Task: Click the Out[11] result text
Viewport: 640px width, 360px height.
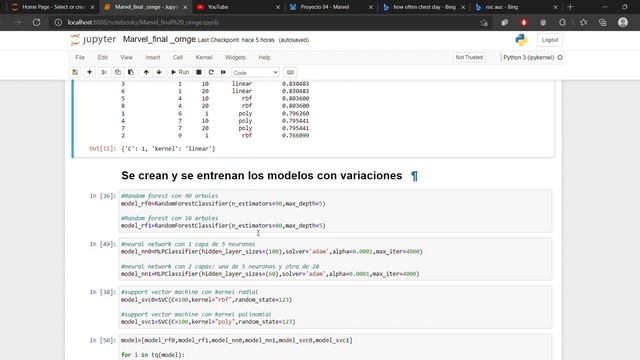Action: tap(168, 149)
